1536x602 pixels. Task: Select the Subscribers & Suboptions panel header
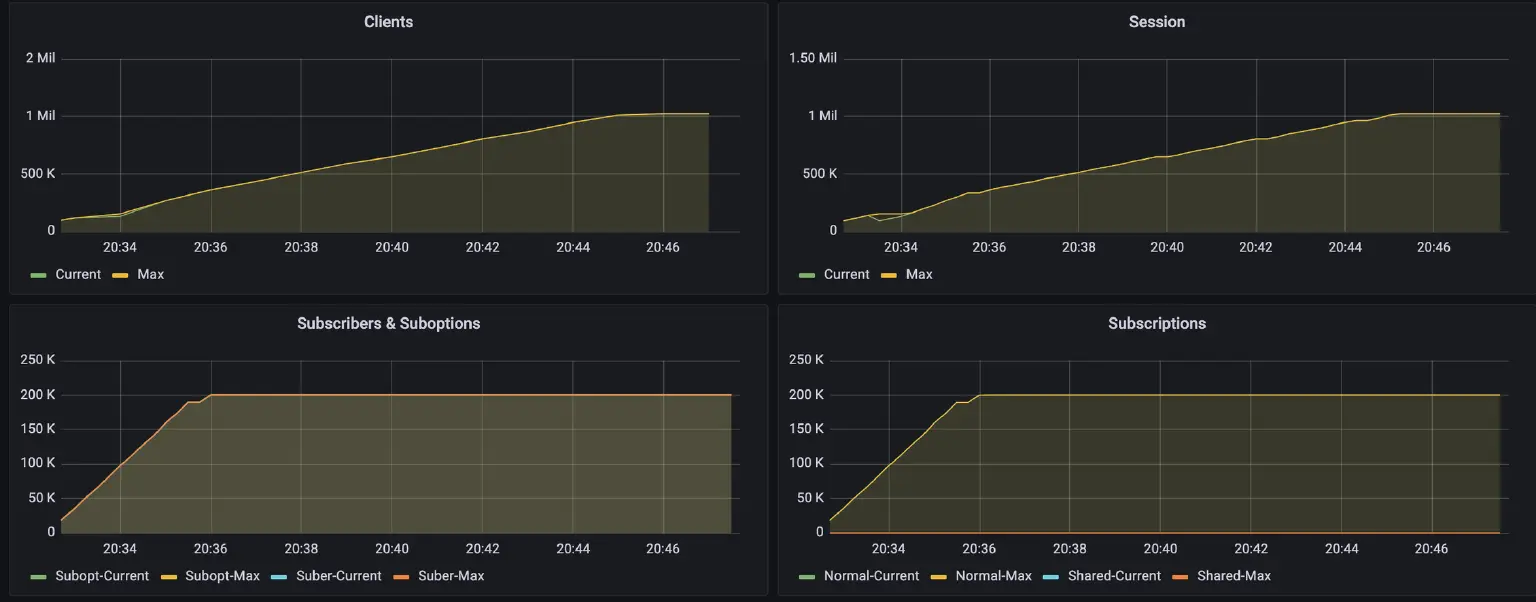(388, 323)
